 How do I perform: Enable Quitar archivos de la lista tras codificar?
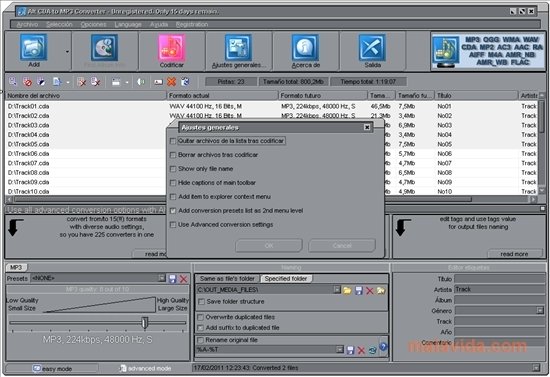click(x=173, y=141)
